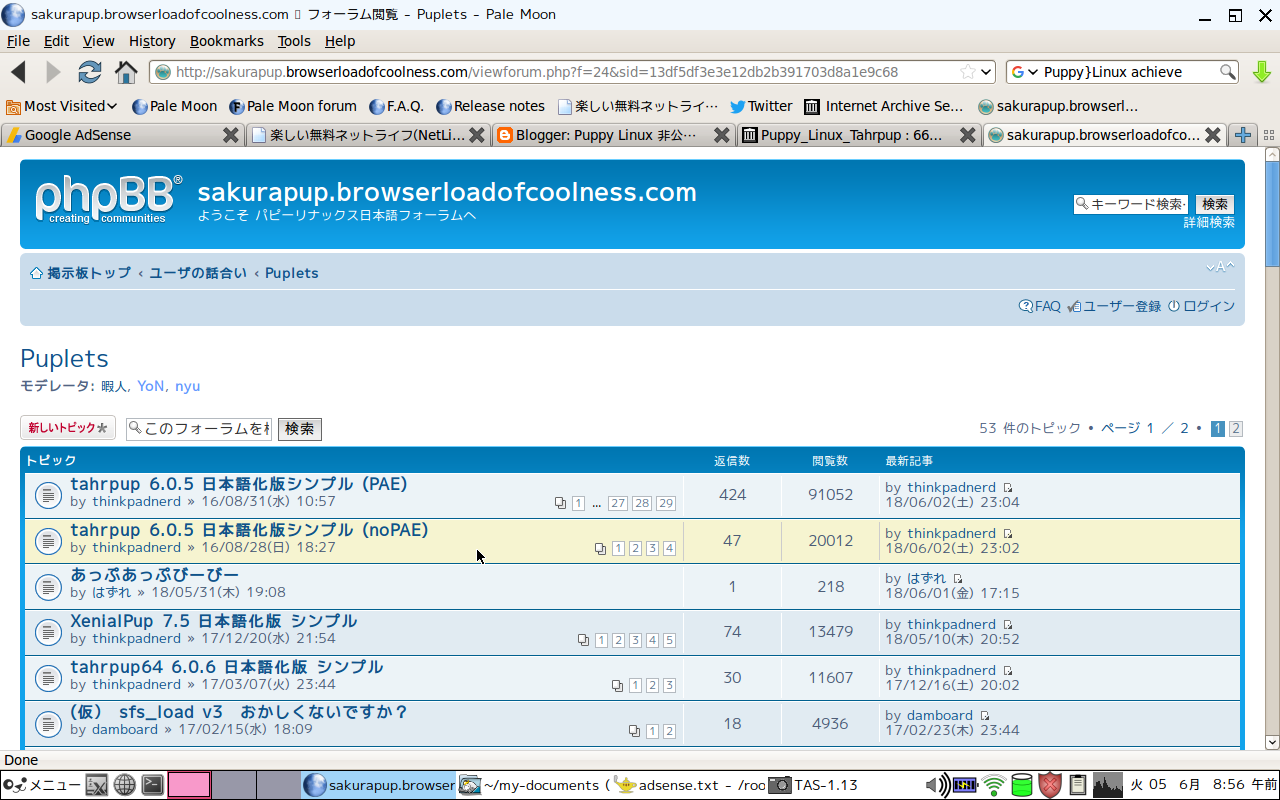Open the Bookmarks menu
Screen dimensions: 1280x800
[x=227, y=41]
